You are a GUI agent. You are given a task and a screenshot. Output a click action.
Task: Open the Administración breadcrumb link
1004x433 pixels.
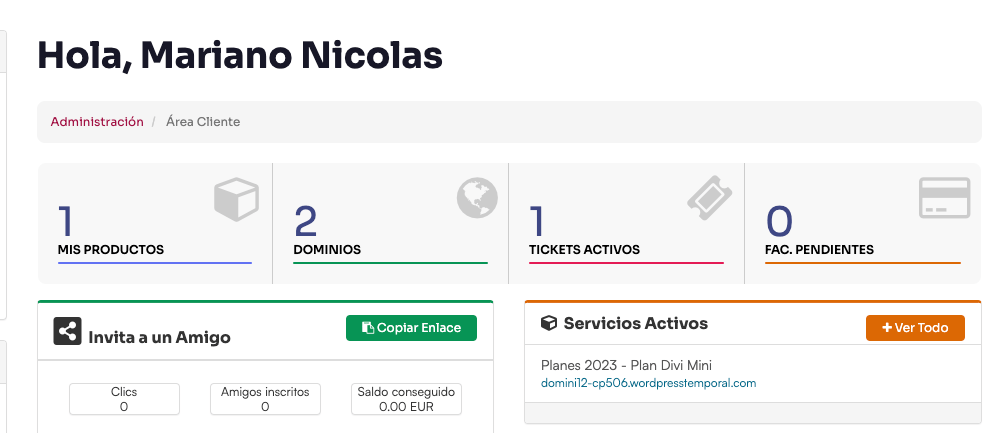coord(97,122)
